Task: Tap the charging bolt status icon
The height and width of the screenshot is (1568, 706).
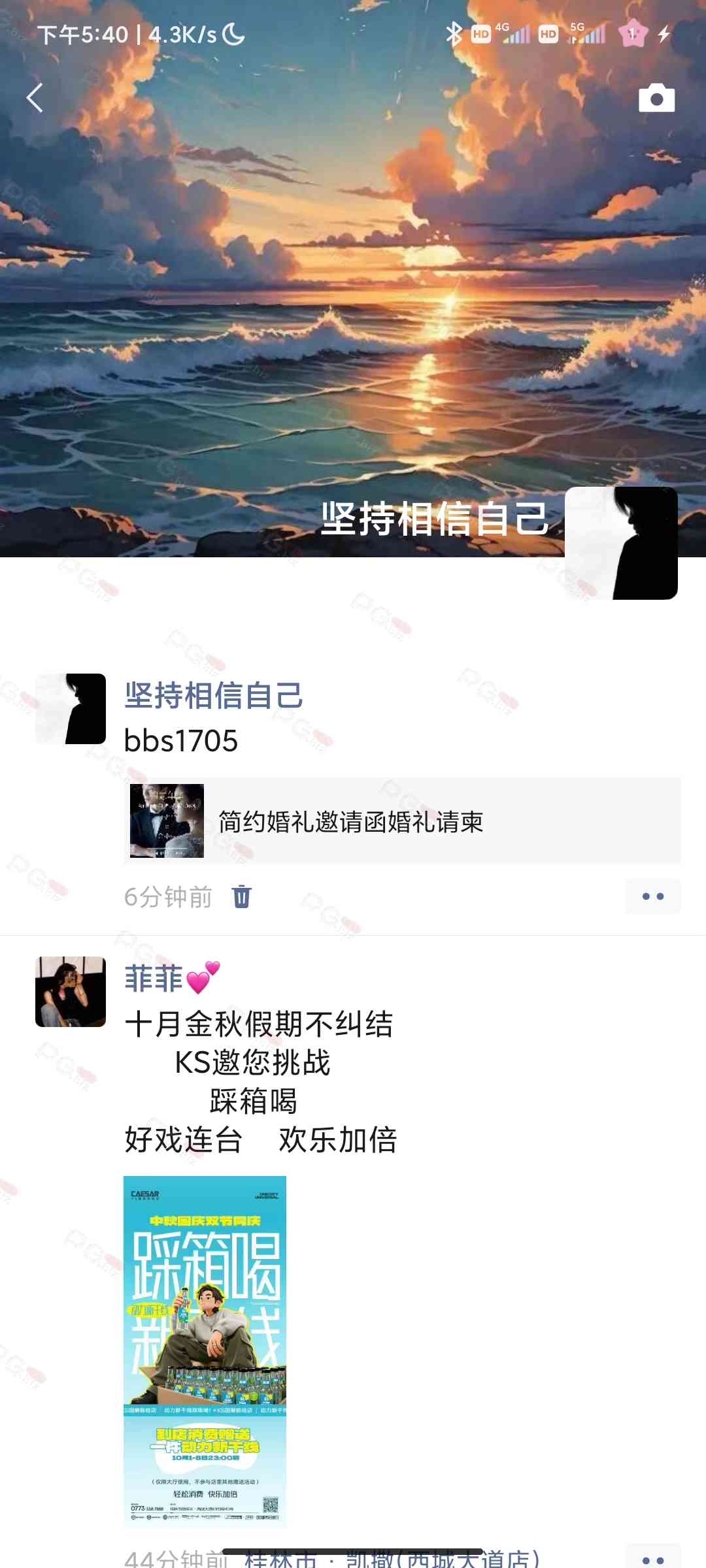Action: (664, 33)
